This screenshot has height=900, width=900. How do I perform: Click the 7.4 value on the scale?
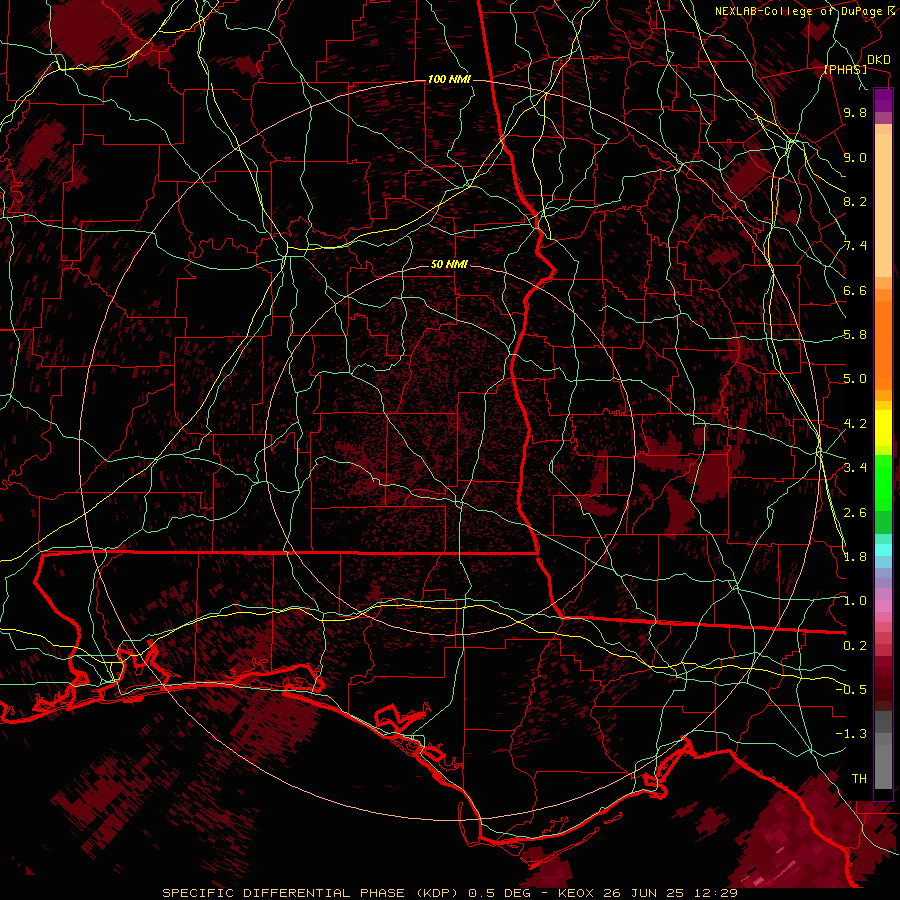pyautogui.click(x=855, y=246)
